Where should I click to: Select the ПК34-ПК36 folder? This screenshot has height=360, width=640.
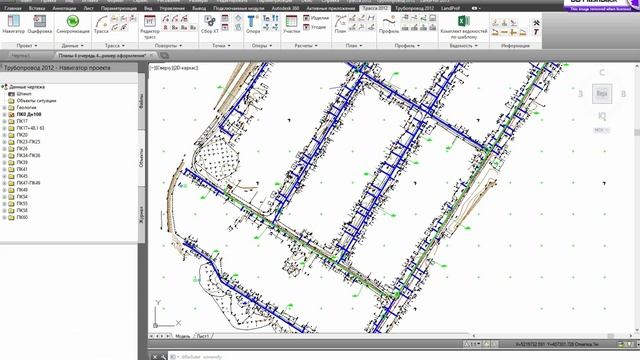pos(28,156)
